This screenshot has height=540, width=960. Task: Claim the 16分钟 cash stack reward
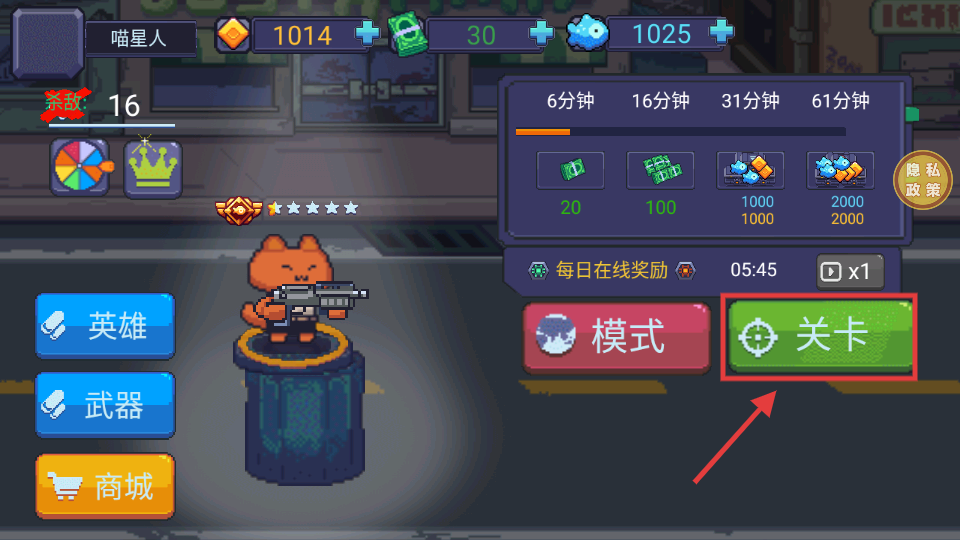click(x=660, y=170)
